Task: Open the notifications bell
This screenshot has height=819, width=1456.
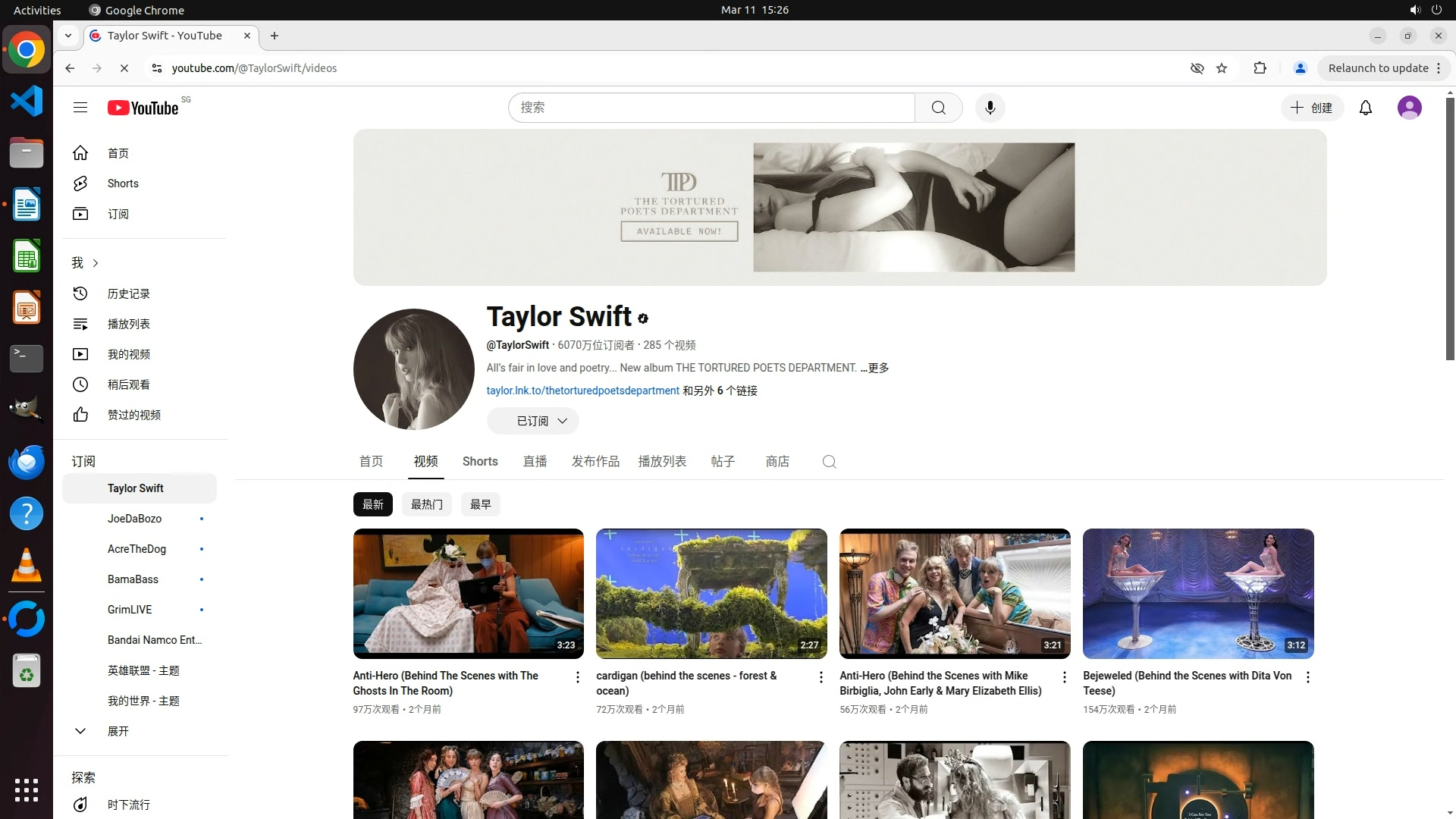Action: (x=1366, y=108)
